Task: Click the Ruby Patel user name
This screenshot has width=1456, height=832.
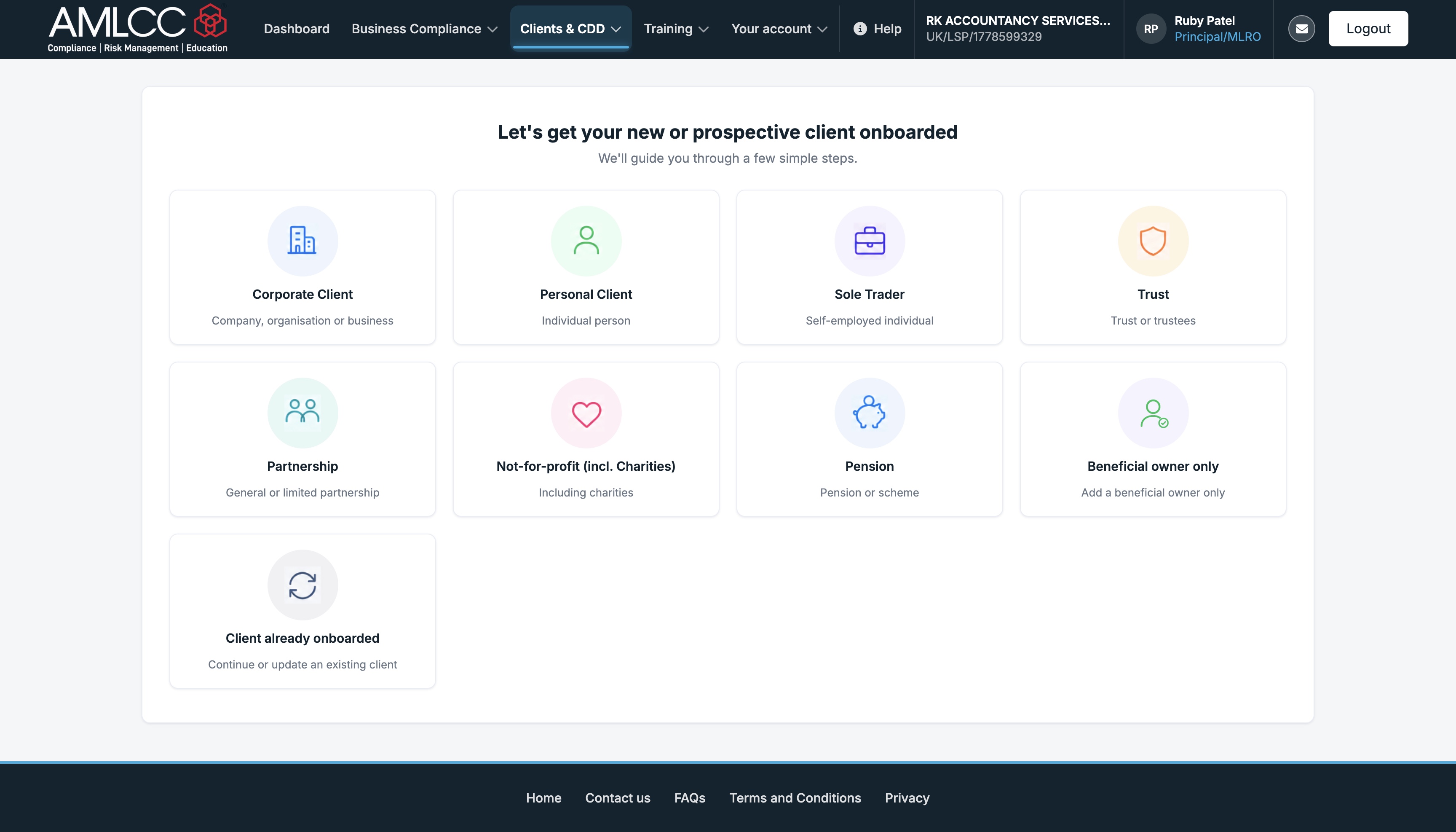Action: point(1204,21)
